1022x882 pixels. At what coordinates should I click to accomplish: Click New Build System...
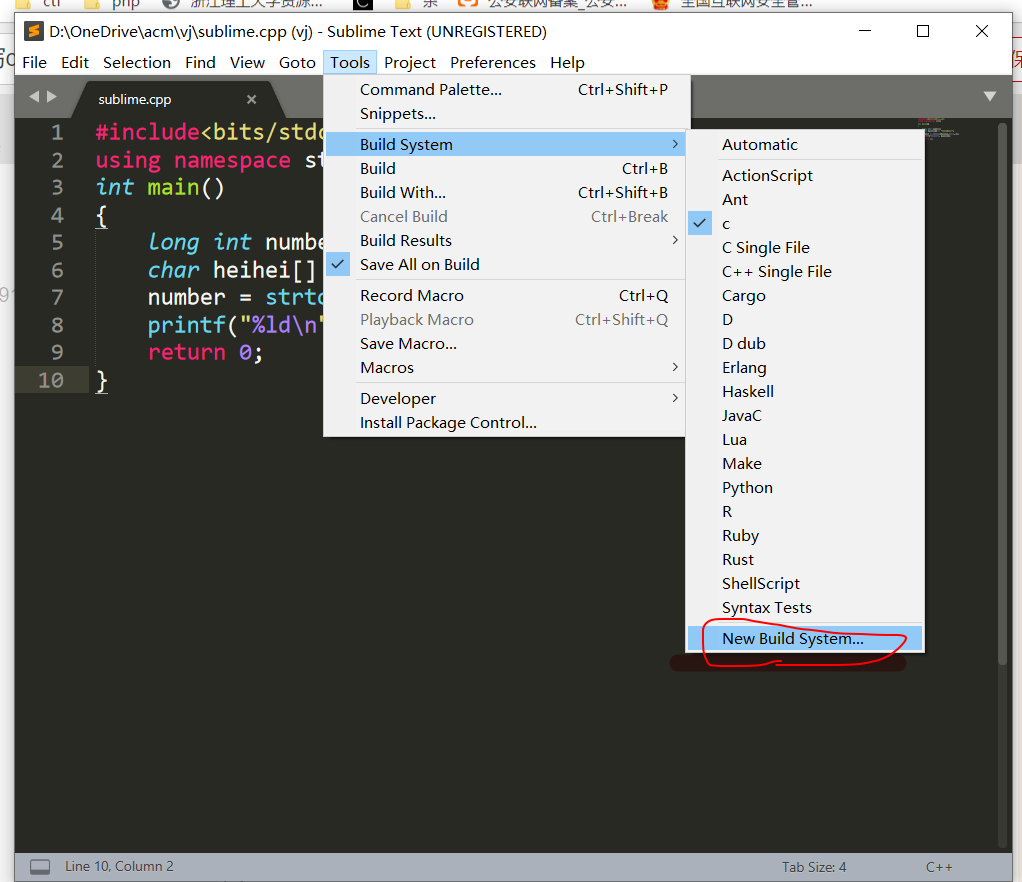805,639
